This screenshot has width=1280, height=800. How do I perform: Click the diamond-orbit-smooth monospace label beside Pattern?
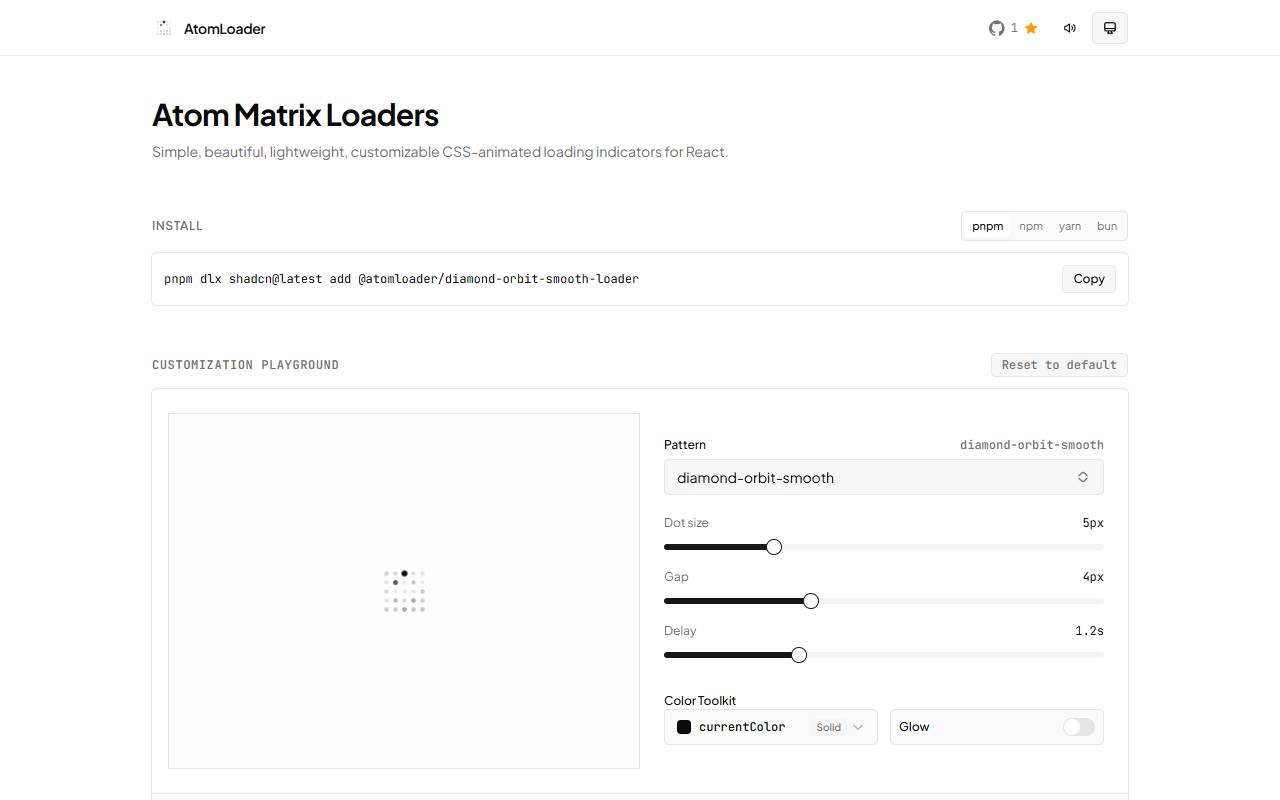pos(1032,445)
